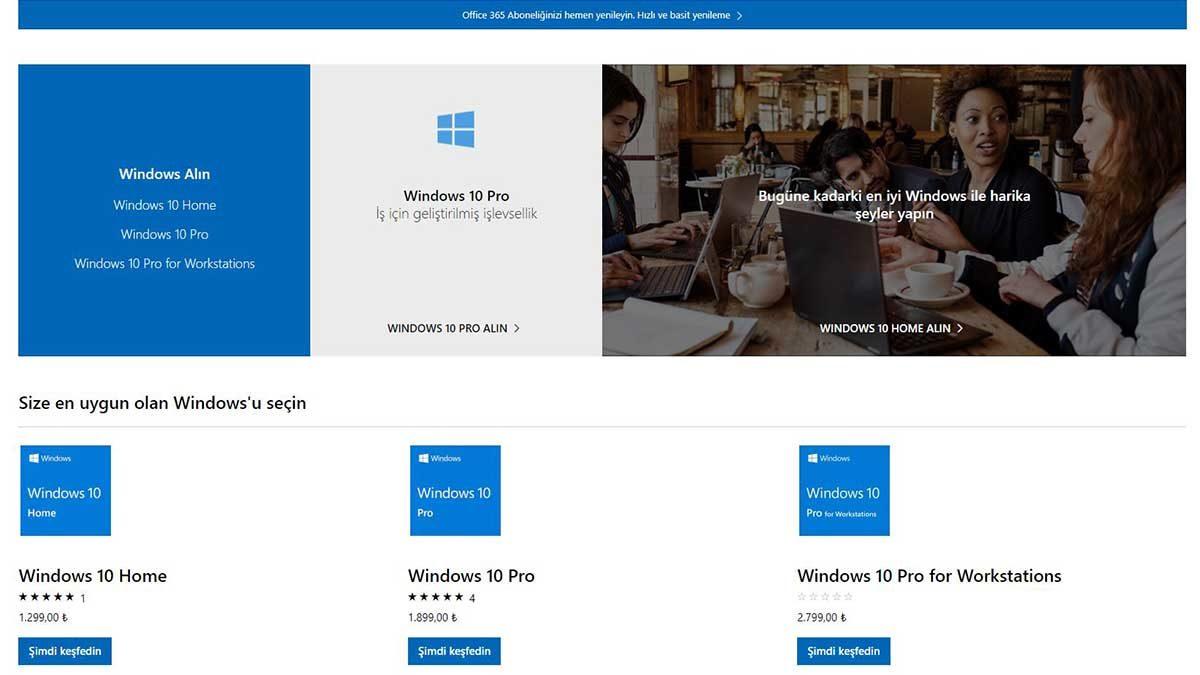Open the Windows 10 Home product tile image
This screenshot has width=1200, height=675.
tap(66, 490)
